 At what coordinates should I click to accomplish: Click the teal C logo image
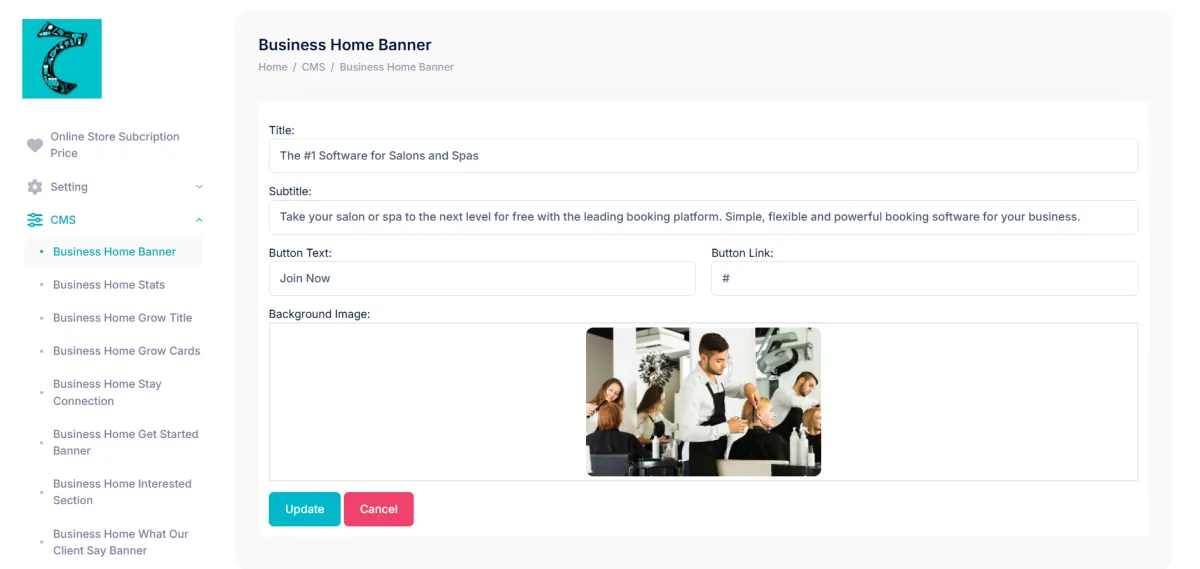click(x=62, y=59)
